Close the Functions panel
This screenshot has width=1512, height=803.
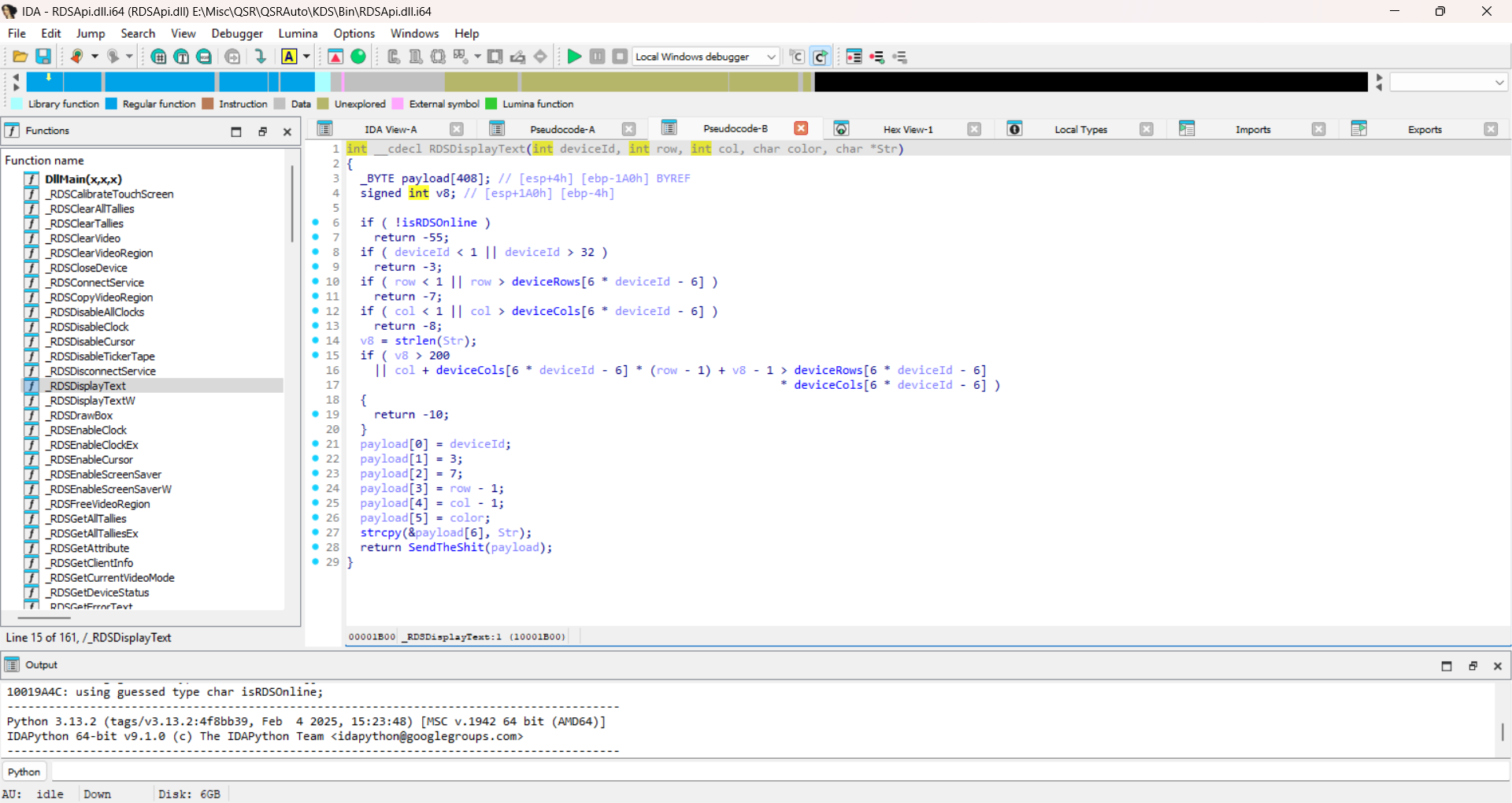coord(287,131)
